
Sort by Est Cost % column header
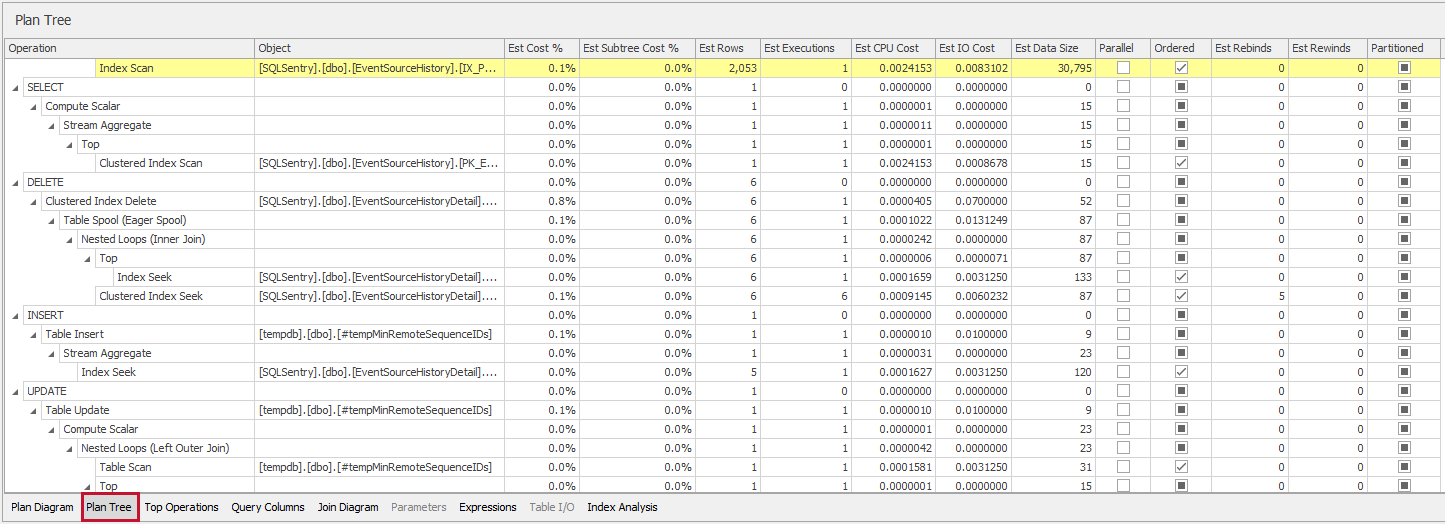pos(542,48)
